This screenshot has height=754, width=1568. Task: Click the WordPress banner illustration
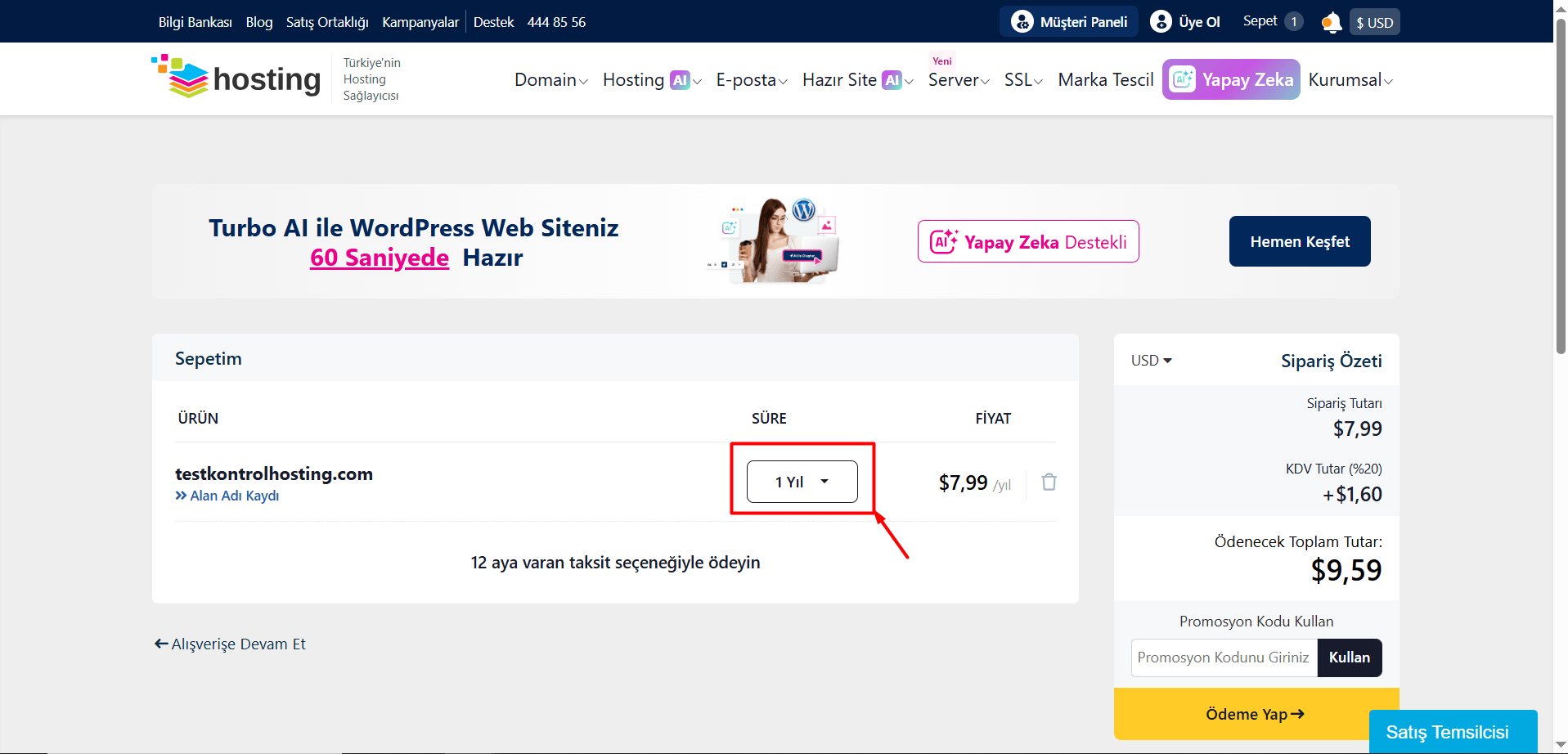click(x=773, y=240)
